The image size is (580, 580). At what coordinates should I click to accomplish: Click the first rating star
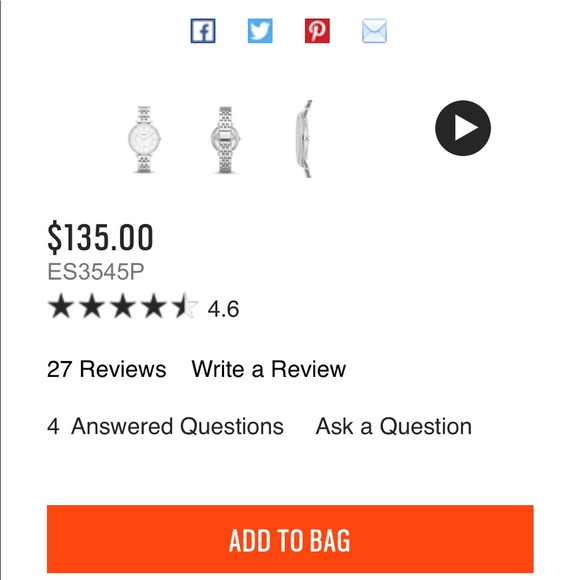click(x=61, y=306)
